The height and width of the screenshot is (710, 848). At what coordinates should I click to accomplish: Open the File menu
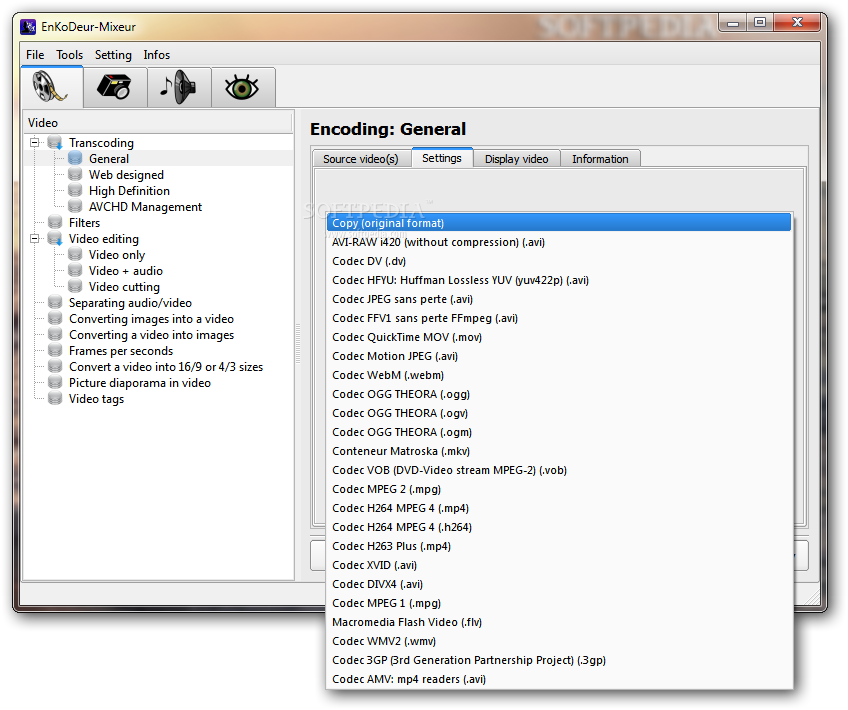pos(35,55)
